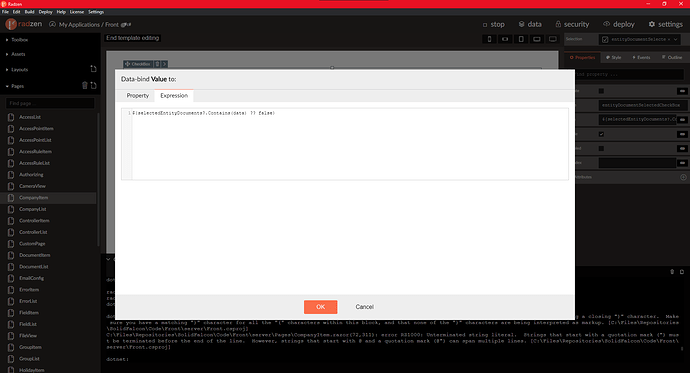This screenshot has height=373, width=690.
Task: Click the add new page icon
Action: pos(93,85)
